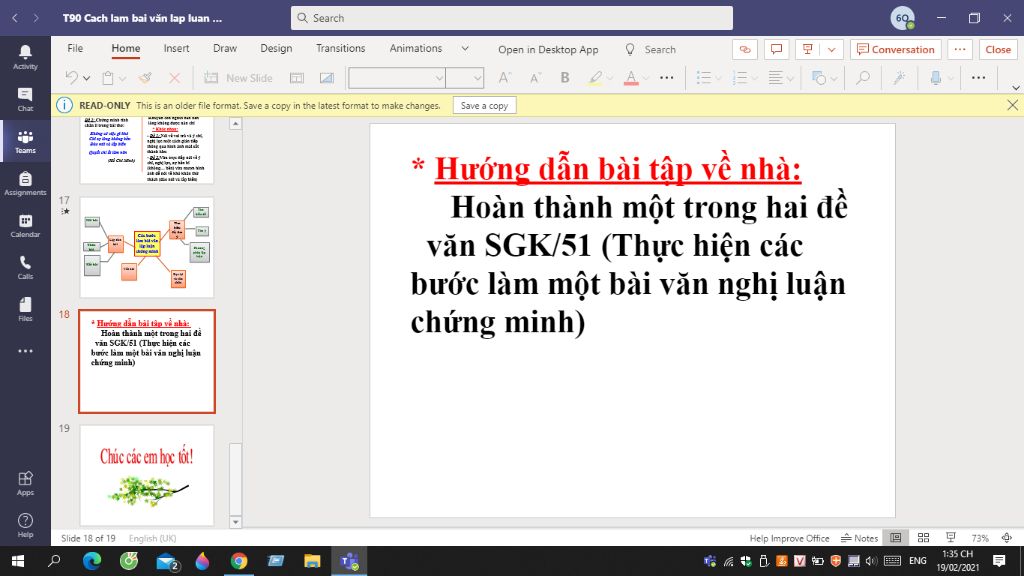Viewport: 1024px width, 576px height.
Task: Click Open in Desktop App
Action: click(x=548, y=50)
